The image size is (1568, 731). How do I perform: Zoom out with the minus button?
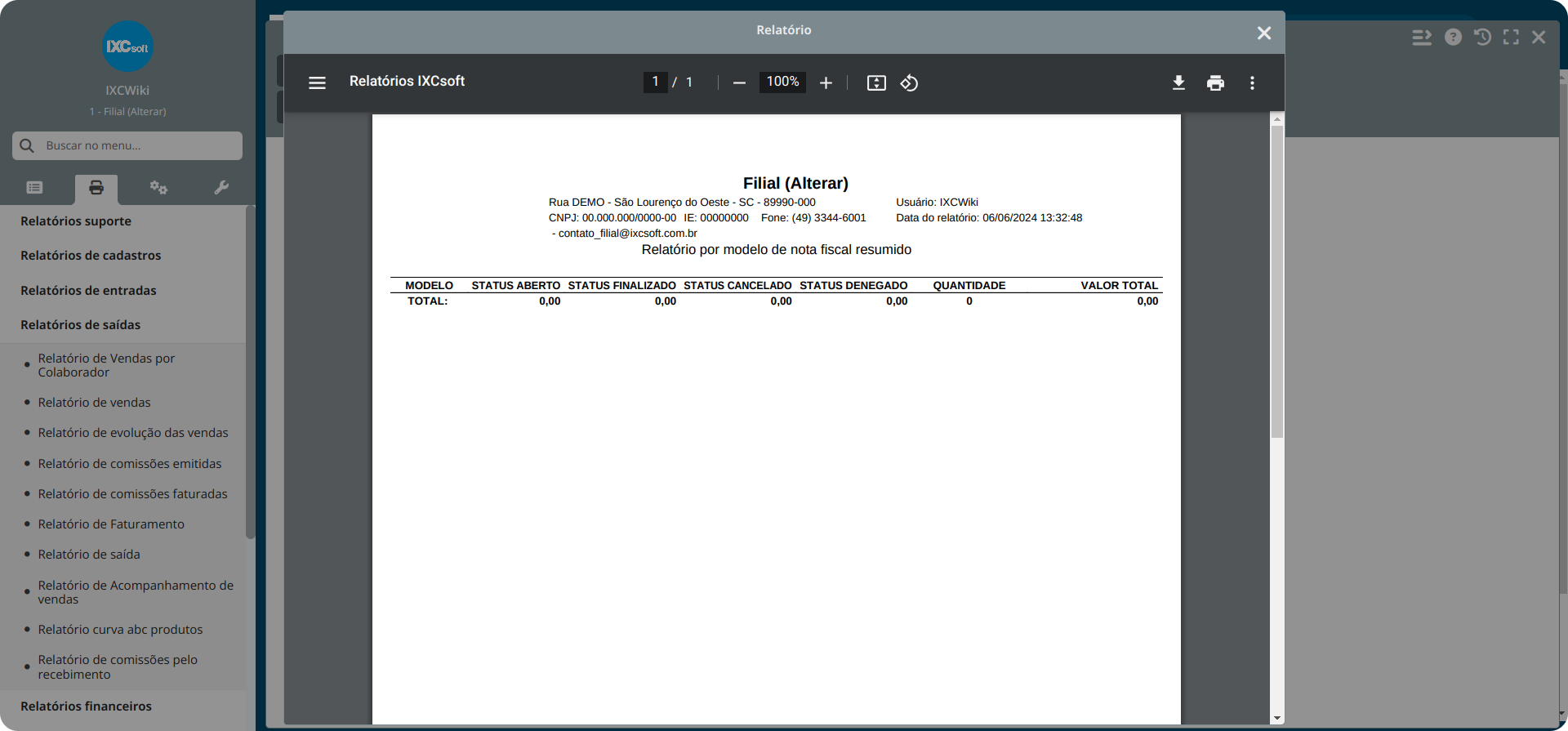click(x=739, y=82)
